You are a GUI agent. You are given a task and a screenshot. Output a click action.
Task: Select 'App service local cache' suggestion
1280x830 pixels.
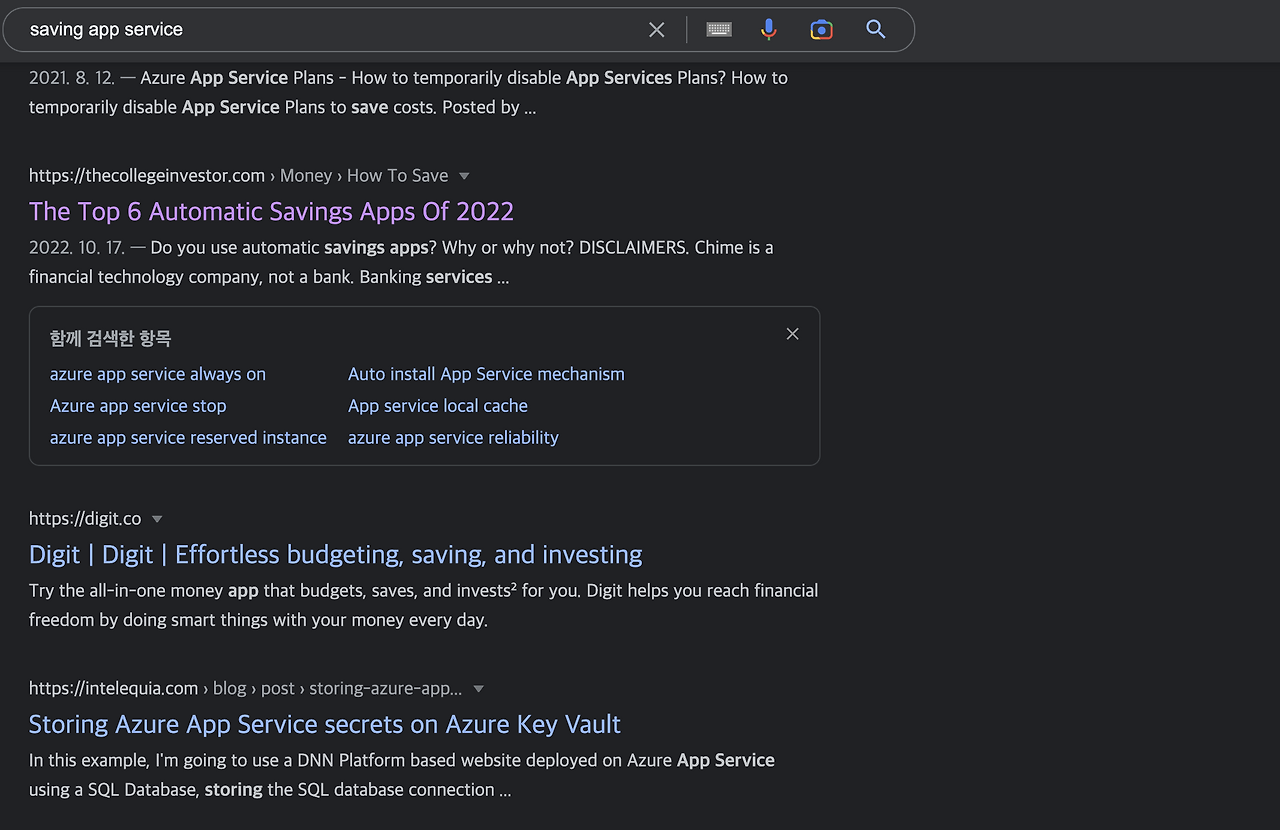[438, 406]
